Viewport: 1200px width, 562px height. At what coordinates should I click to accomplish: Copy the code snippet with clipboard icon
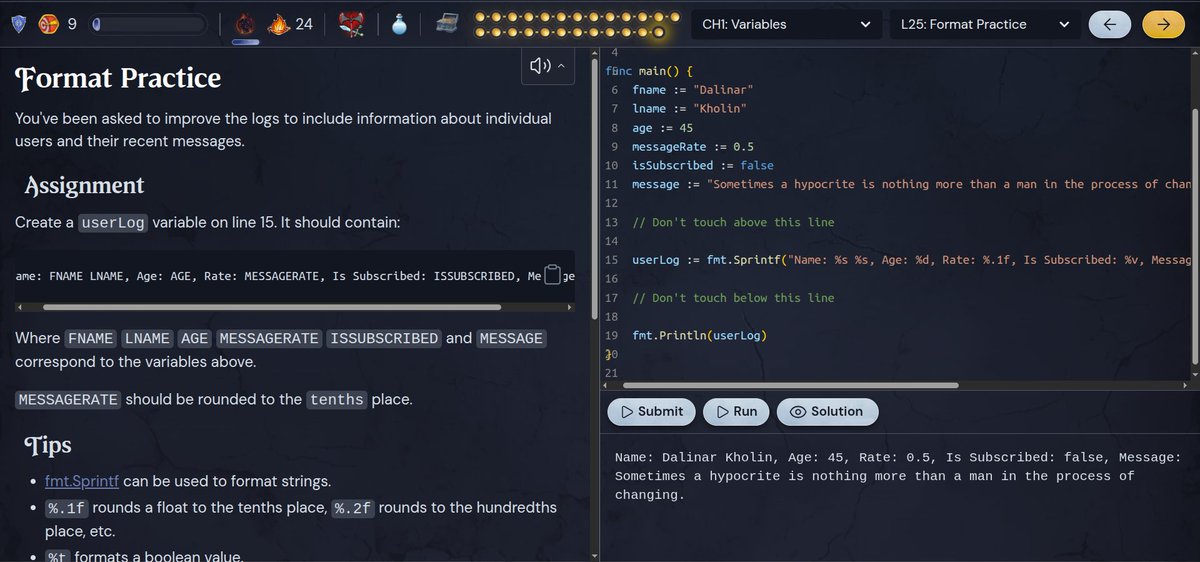tap(553, 275)
